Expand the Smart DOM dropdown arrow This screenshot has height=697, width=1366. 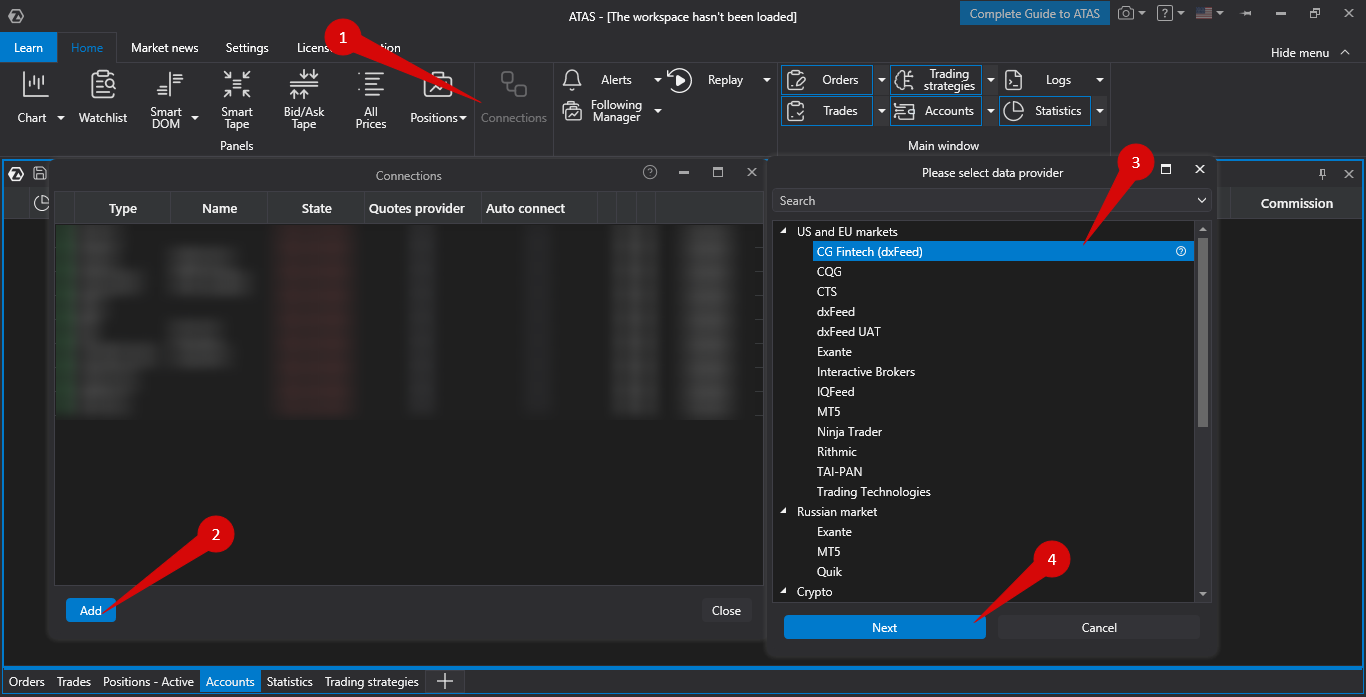click(195, 118)
